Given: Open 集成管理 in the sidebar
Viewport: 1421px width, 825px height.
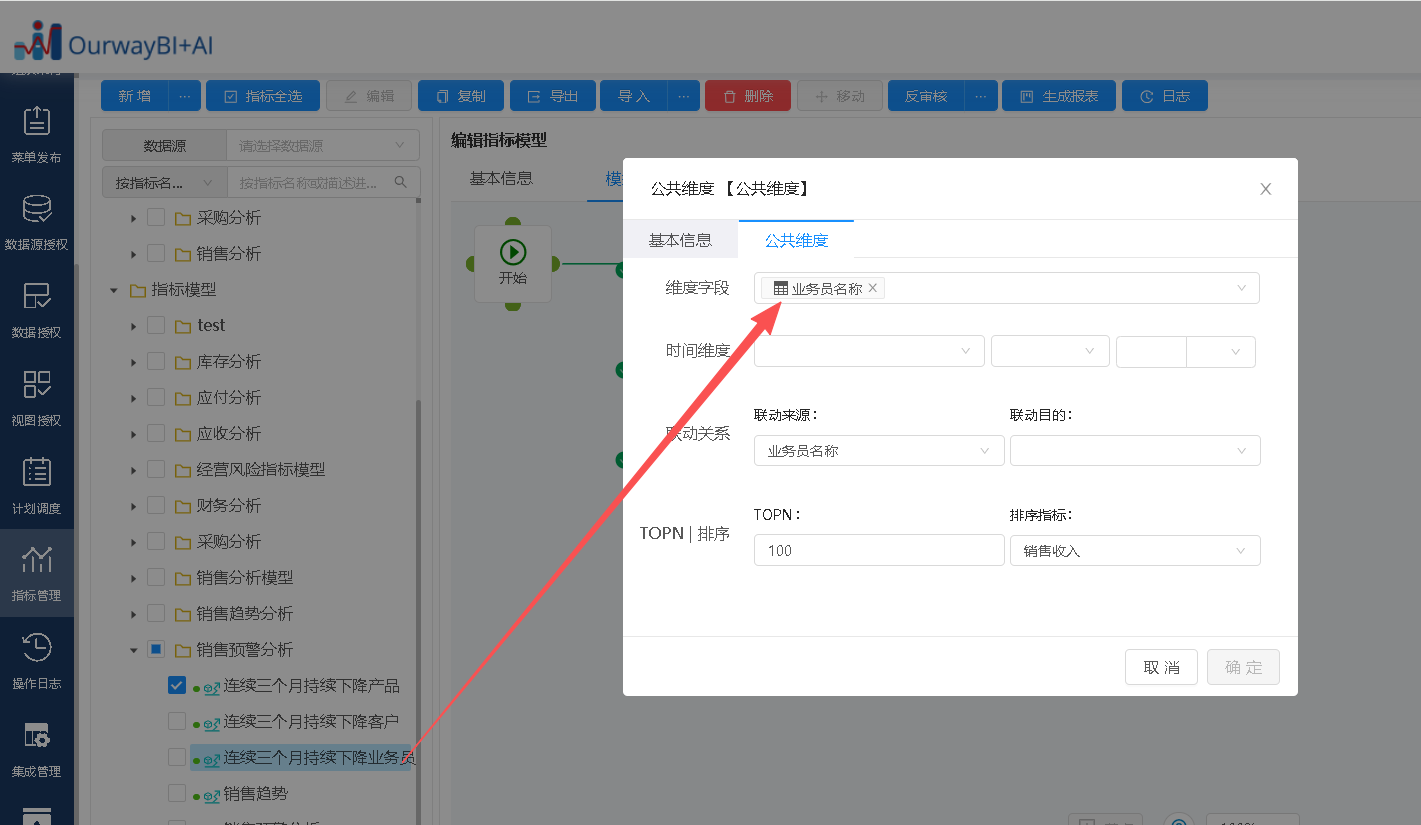Looking at the screenshot, I should 37,749.
